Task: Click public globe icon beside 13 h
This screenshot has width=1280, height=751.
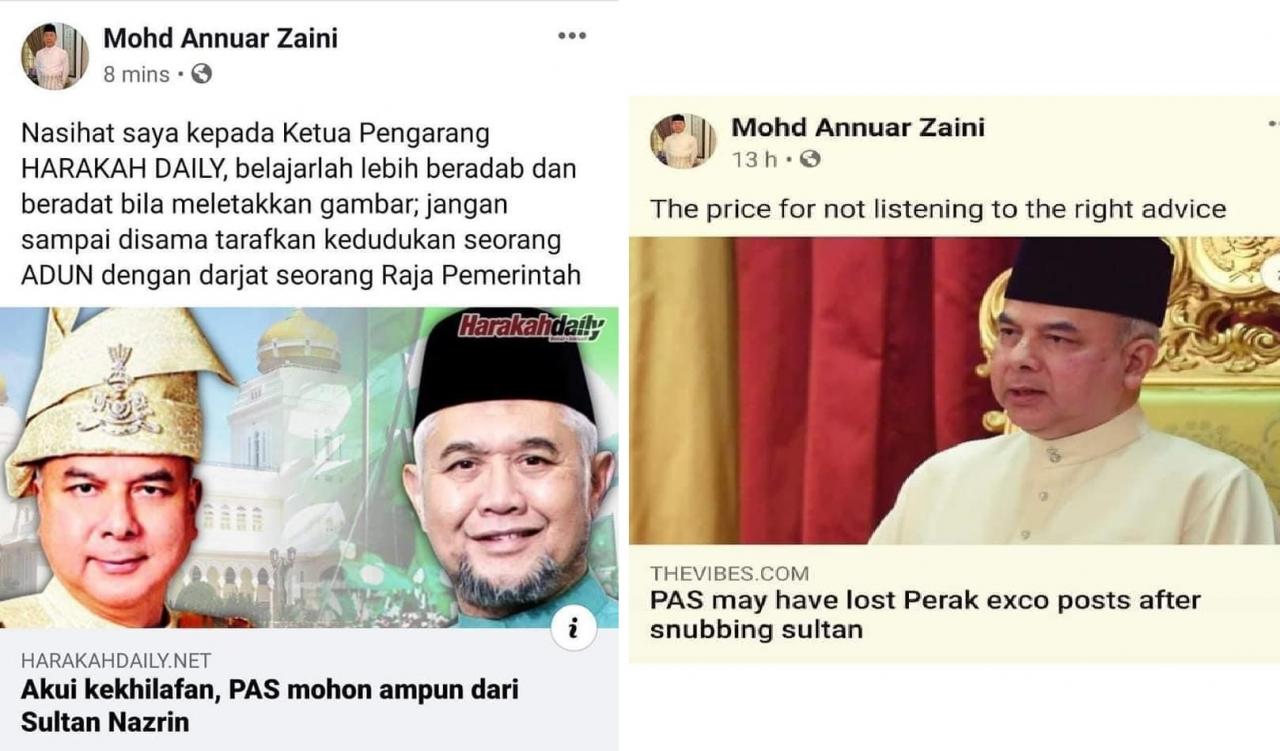Action: (x=810, y=159)
